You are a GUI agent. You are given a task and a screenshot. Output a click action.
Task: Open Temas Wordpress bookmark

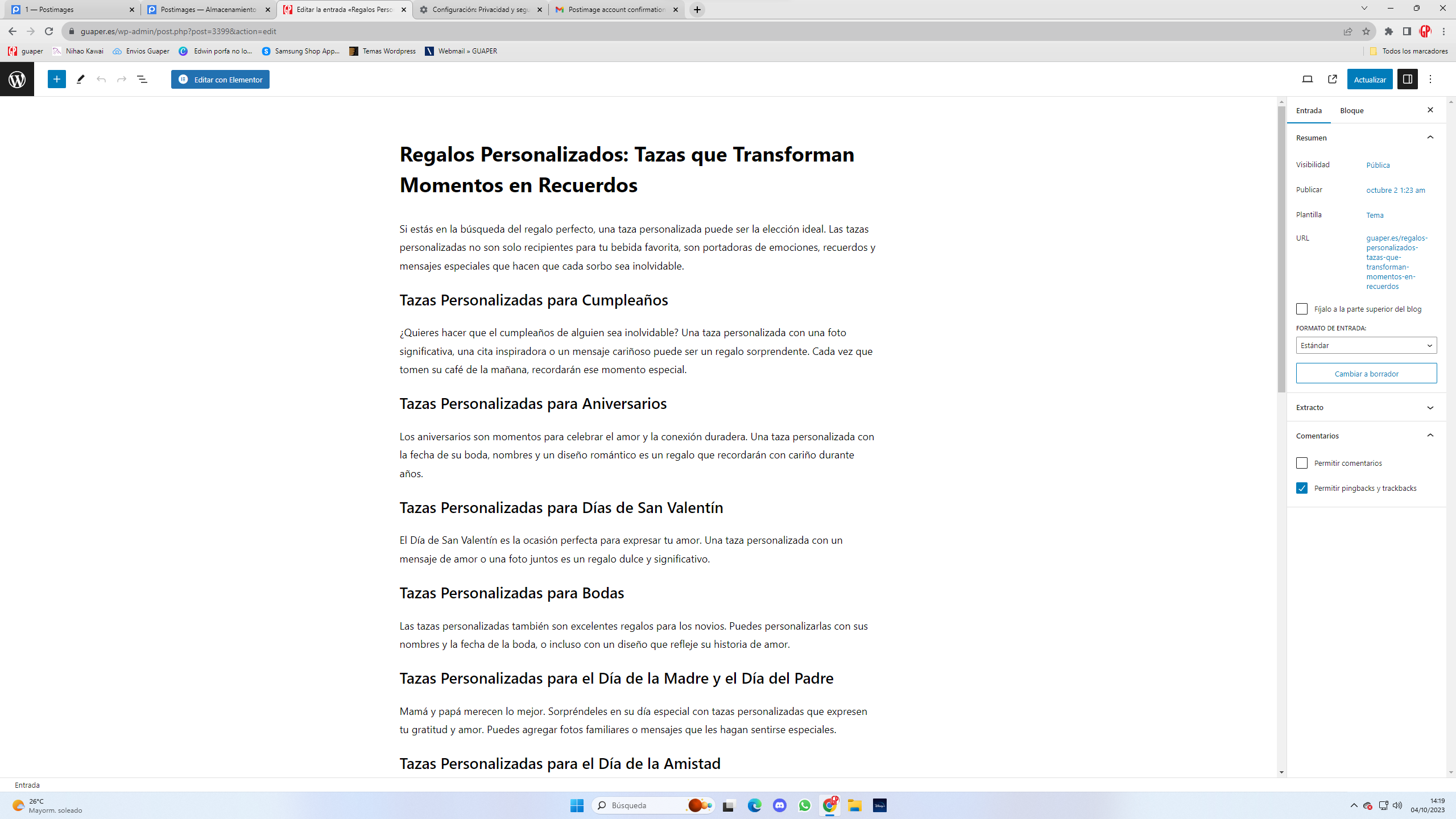(x=383, y=51)
